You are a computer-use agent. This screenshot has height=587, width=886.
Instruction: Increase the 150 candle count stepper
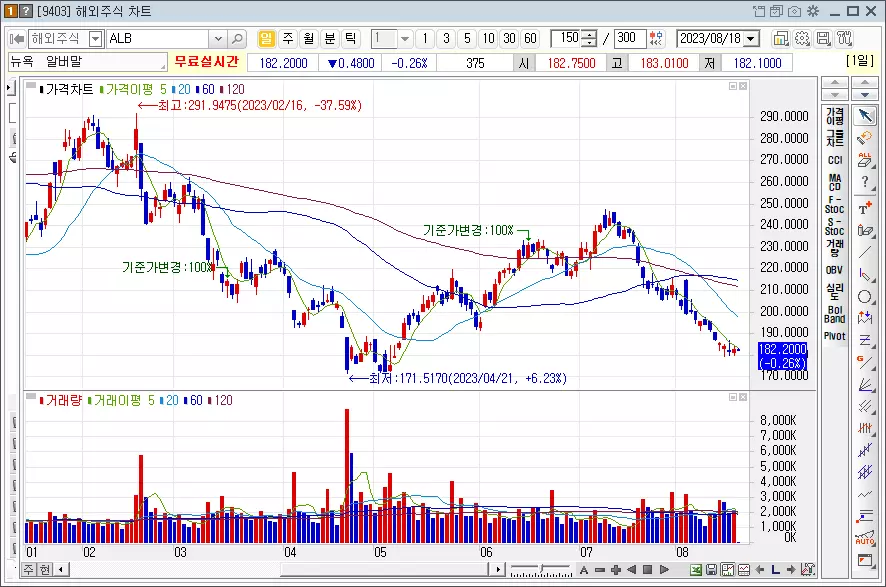tap(589, 35)
